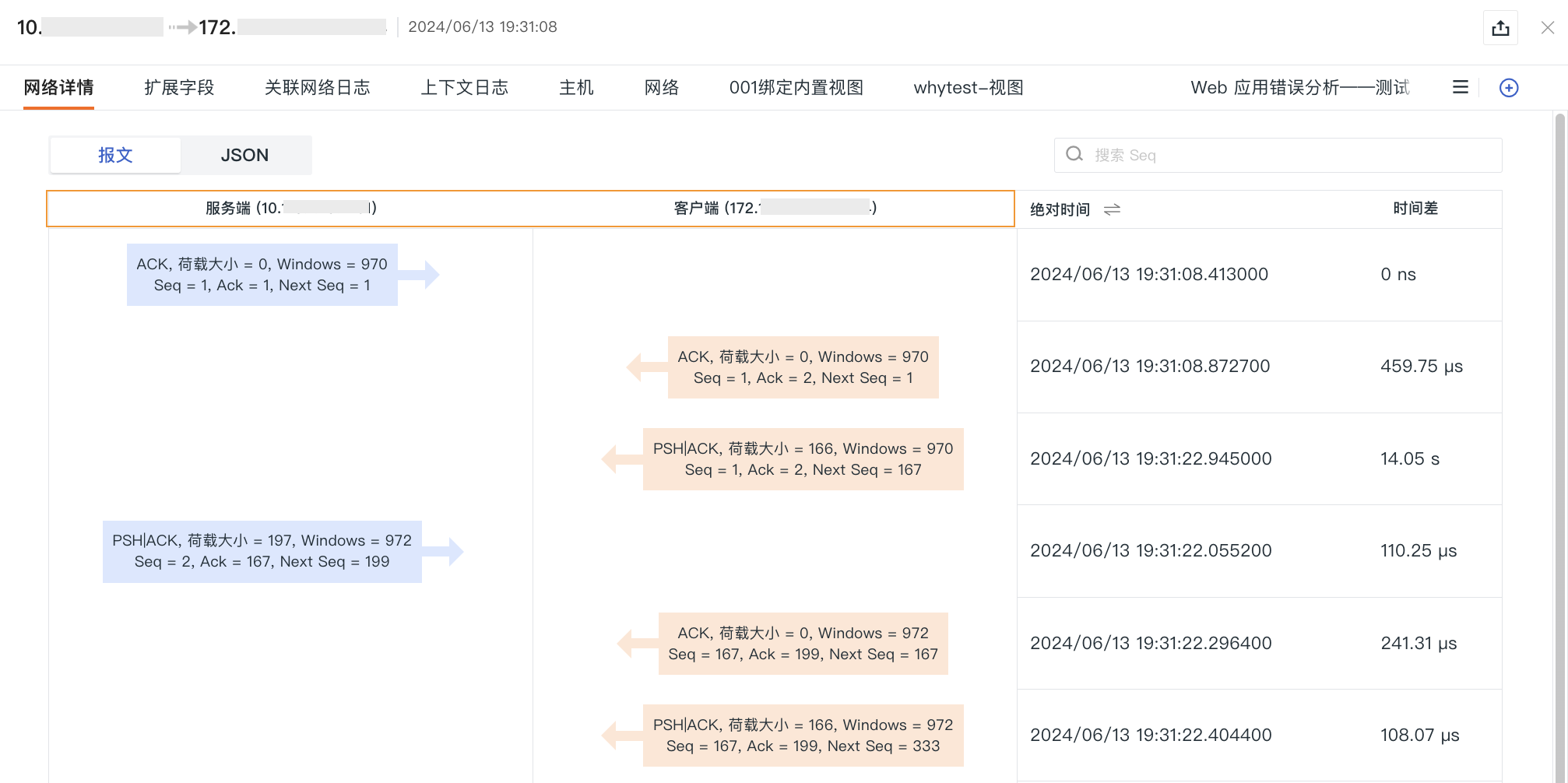Select client ACK packet with Ack = 2, Next Seq = 1
The width and height of the screenshot is (1568, 783).
(x=803, y=367)
